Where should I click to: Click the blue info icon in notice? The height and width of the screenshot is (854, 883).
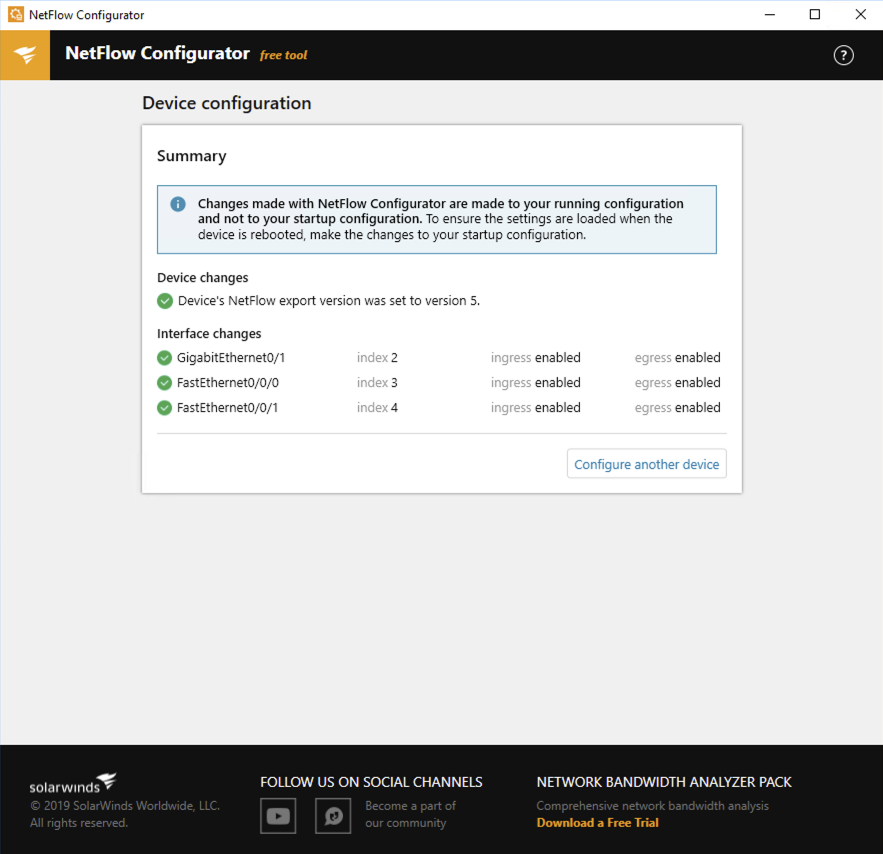178,204
